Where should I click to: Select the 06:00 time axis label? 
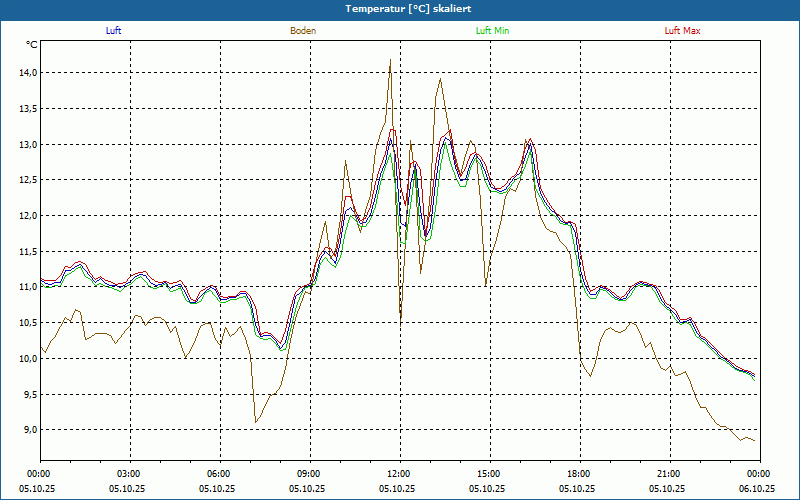tap(219, 474)
